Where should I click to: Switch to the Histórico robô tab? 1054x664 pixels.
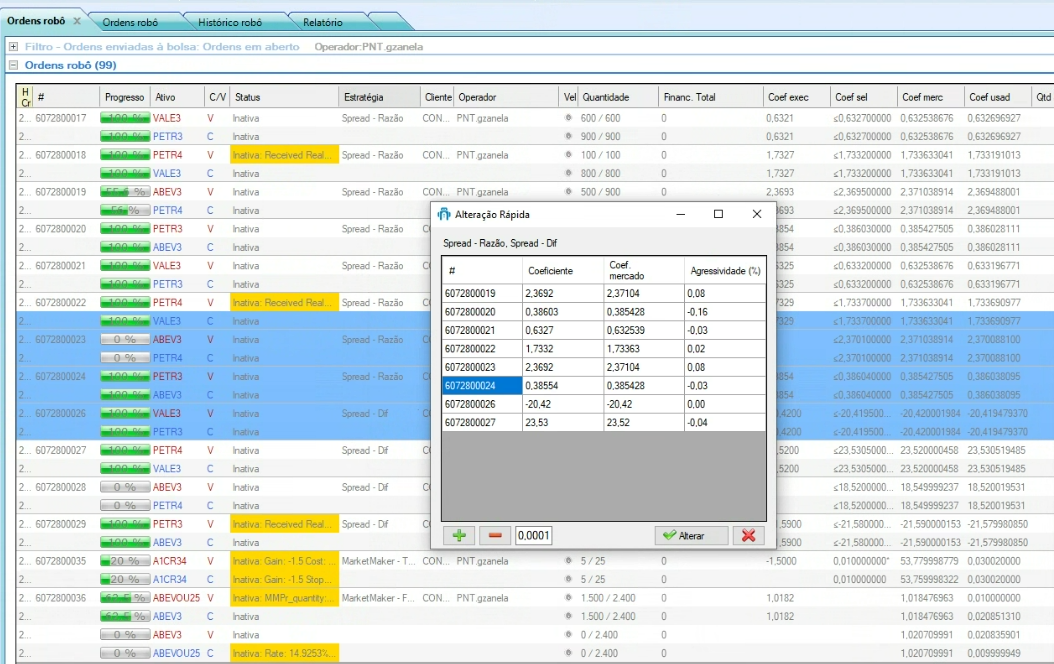(x=230, y=22)
